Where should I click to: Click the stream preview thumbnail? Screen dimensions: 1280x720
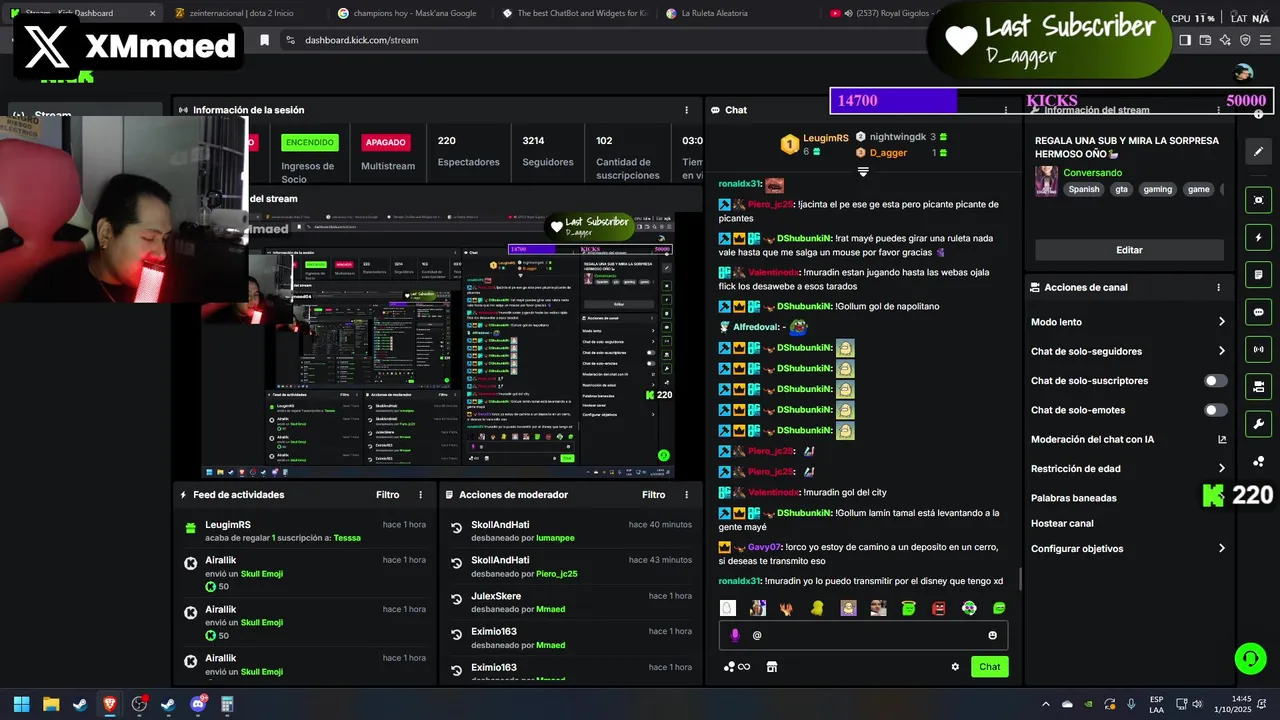click(x=438, y=345)
